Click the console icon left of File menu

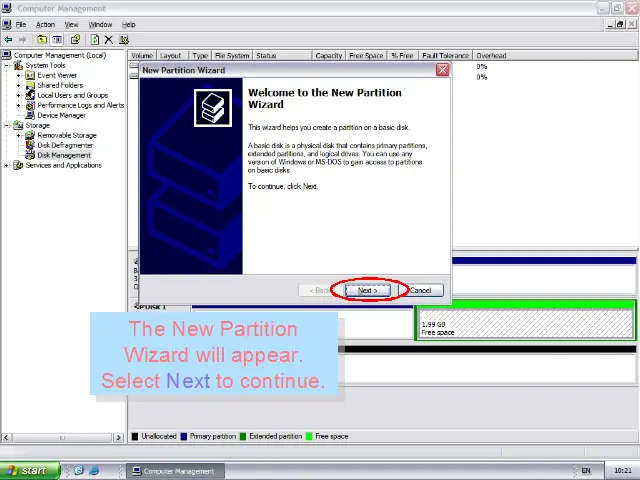7,24
